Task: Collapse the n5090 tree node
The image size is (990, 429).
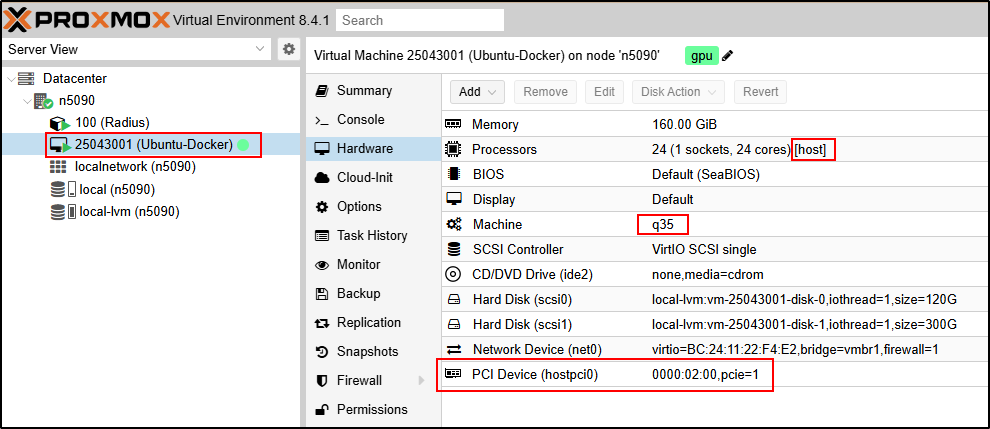Action: click(27, 101)
